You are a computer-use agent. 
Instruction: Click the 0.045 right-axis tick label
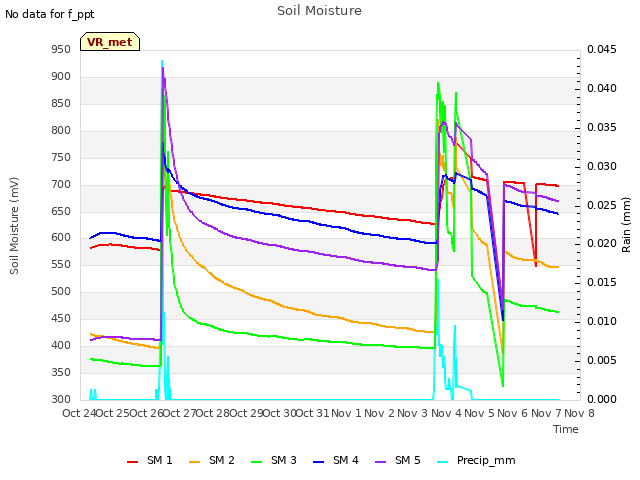click(x=602, y=50)
